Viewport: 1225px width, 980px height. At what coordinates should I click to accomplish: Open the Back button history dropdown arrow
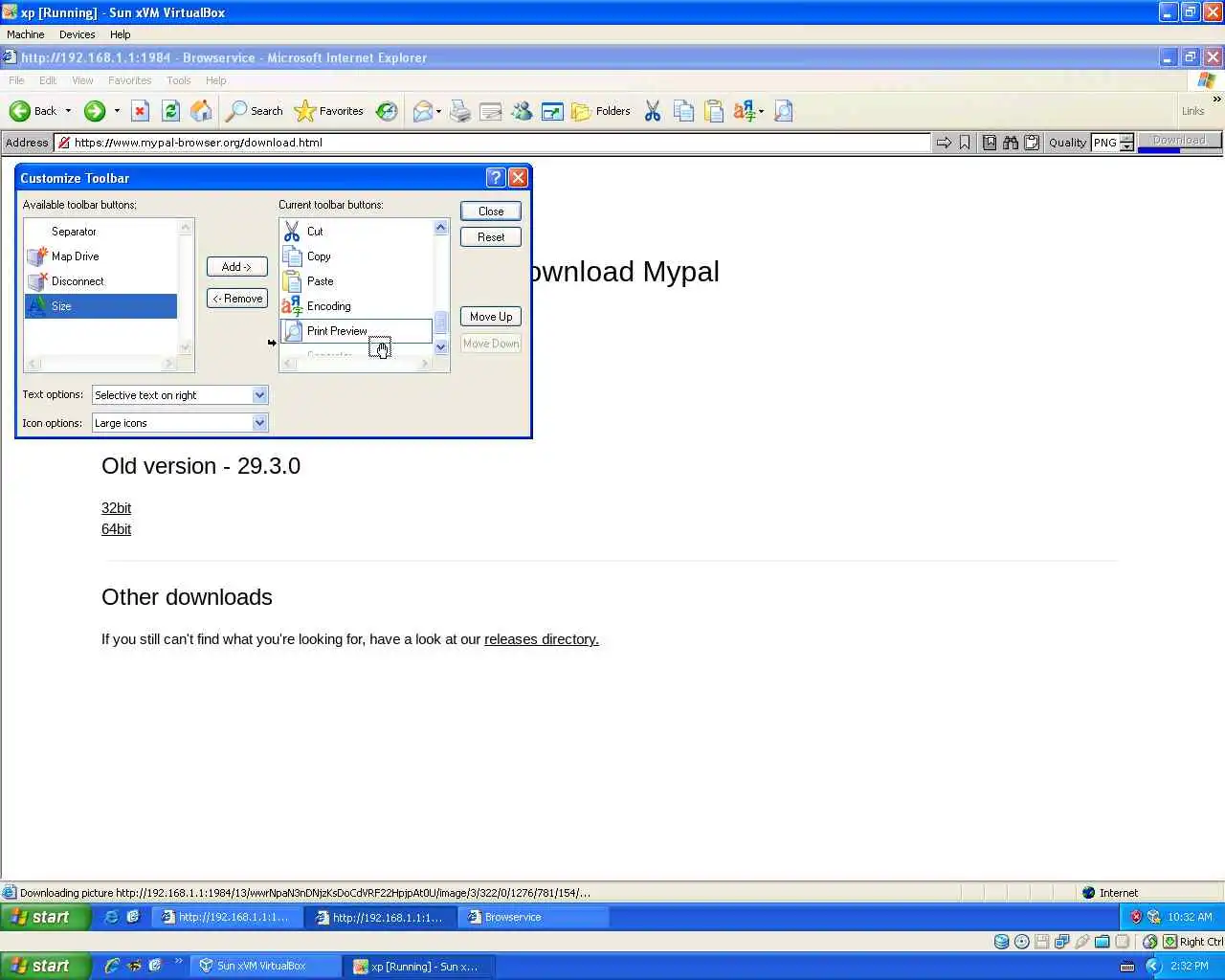(x=68, y=111)
